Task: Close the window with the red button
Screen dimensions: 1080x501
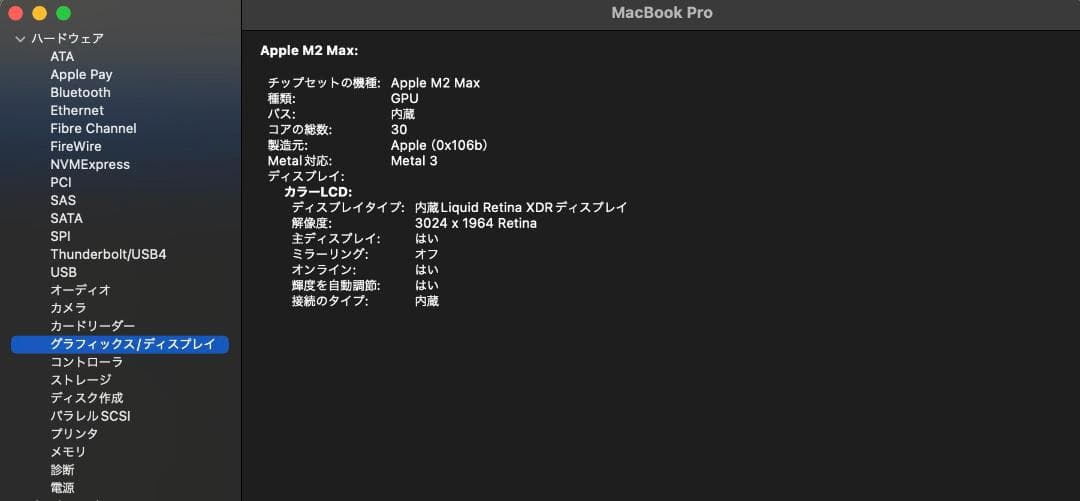Action: point(16,13)
